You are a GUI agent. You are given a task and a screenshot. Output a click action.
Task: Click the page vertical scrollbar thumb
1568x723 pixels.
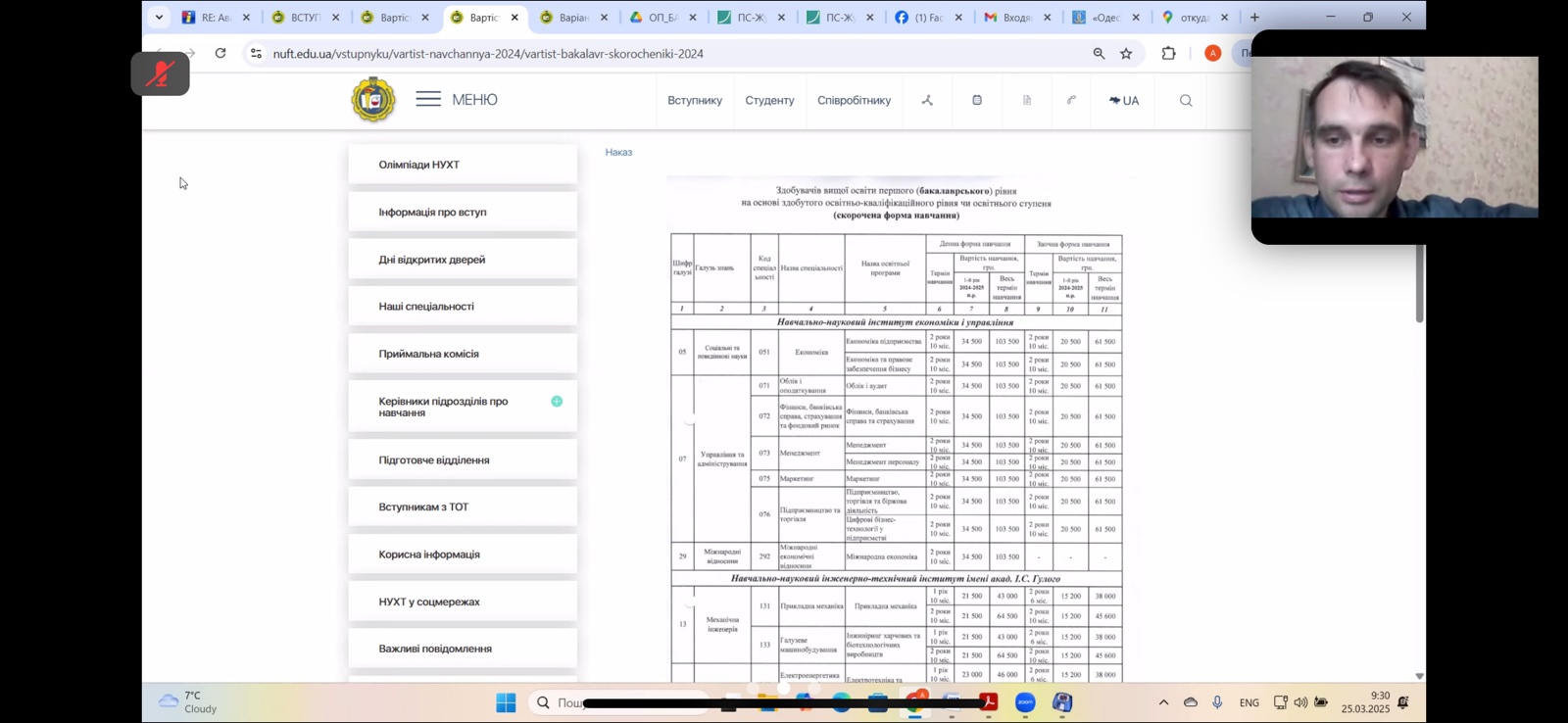click(1419, 284)
